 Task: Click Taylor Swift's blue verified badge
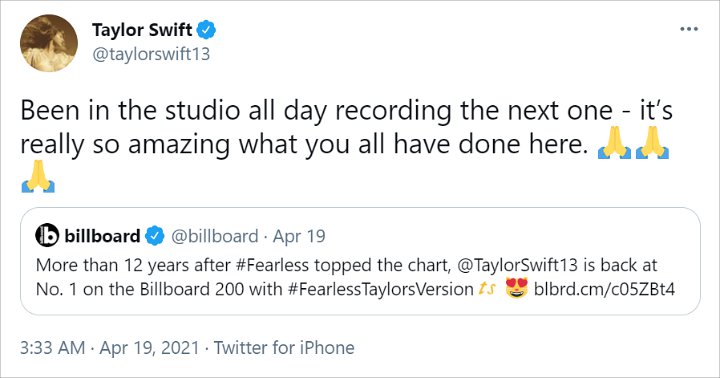click(206, 30)
